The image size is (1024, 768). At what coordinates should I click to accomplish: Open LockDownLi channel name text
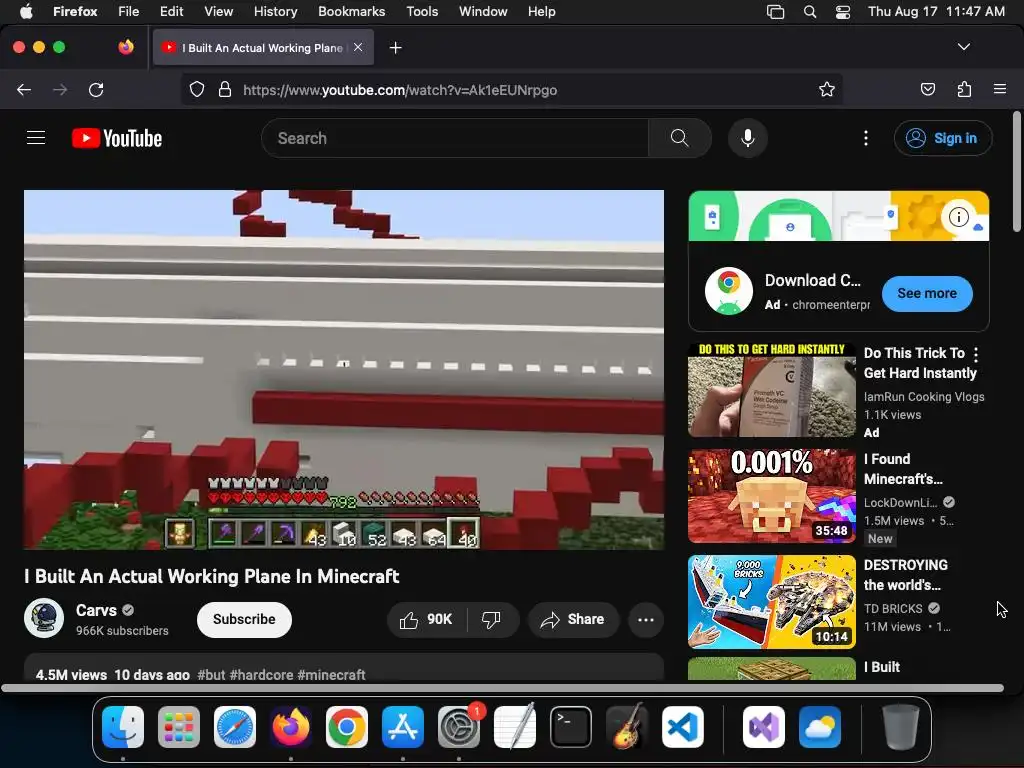click(x=900, y=502)
